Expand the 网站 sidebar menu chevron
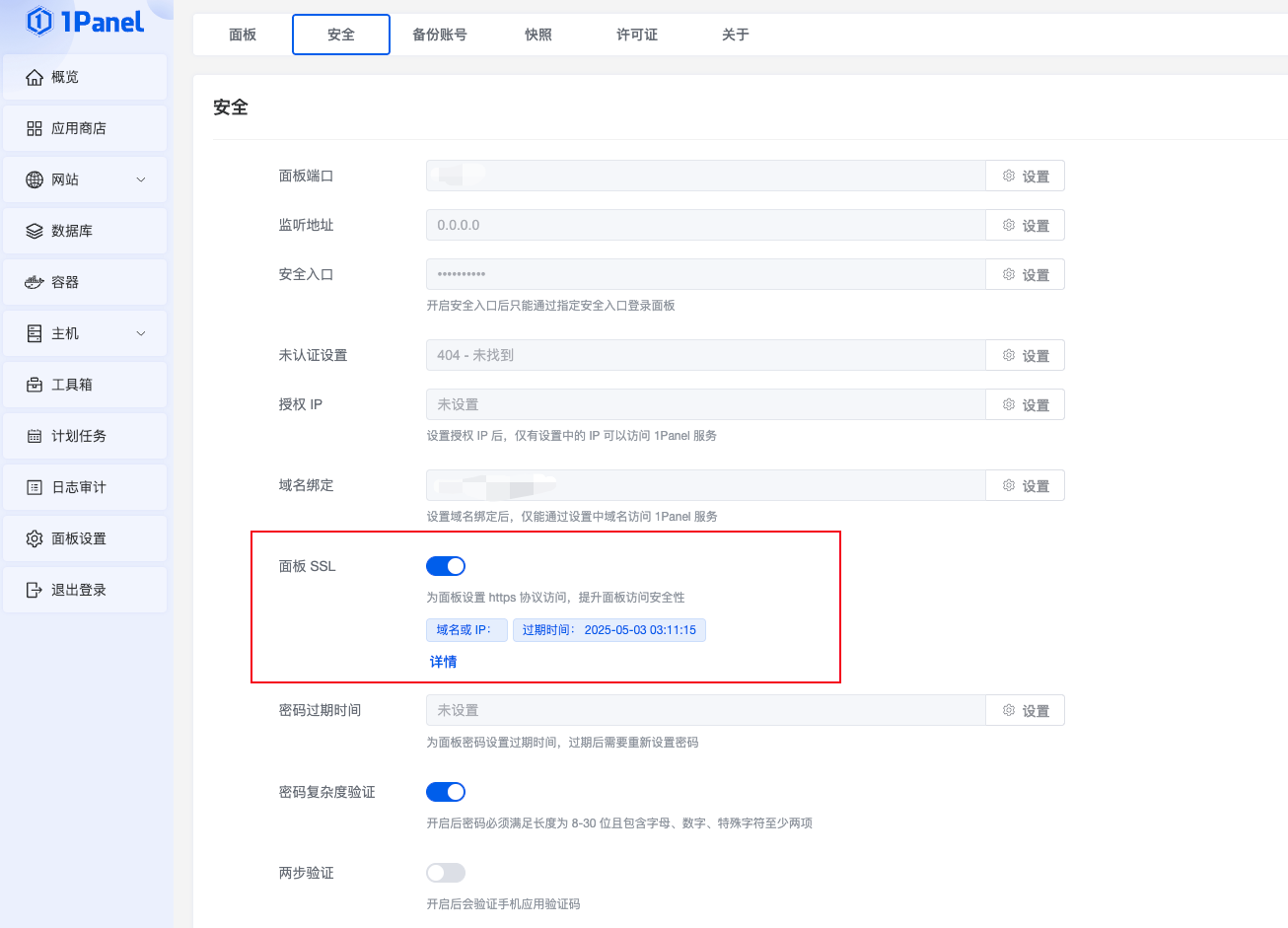 point(141,179)
